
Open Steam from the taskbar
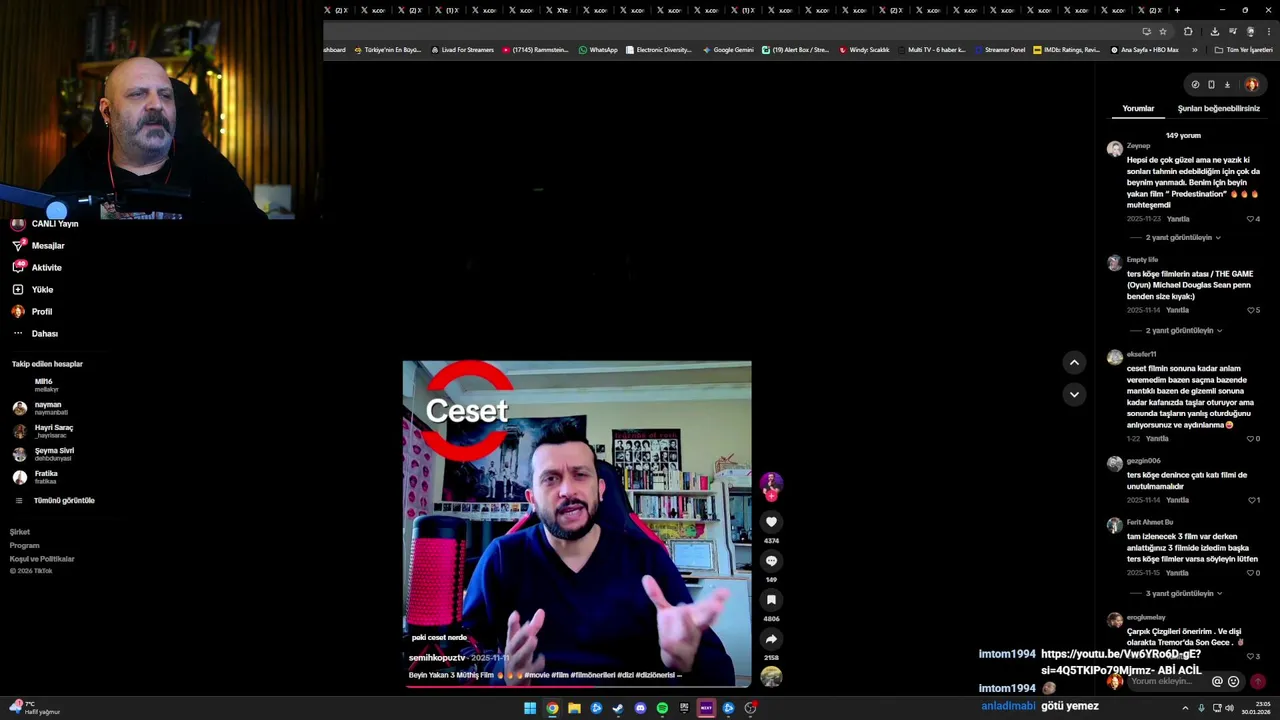(618, 708)
